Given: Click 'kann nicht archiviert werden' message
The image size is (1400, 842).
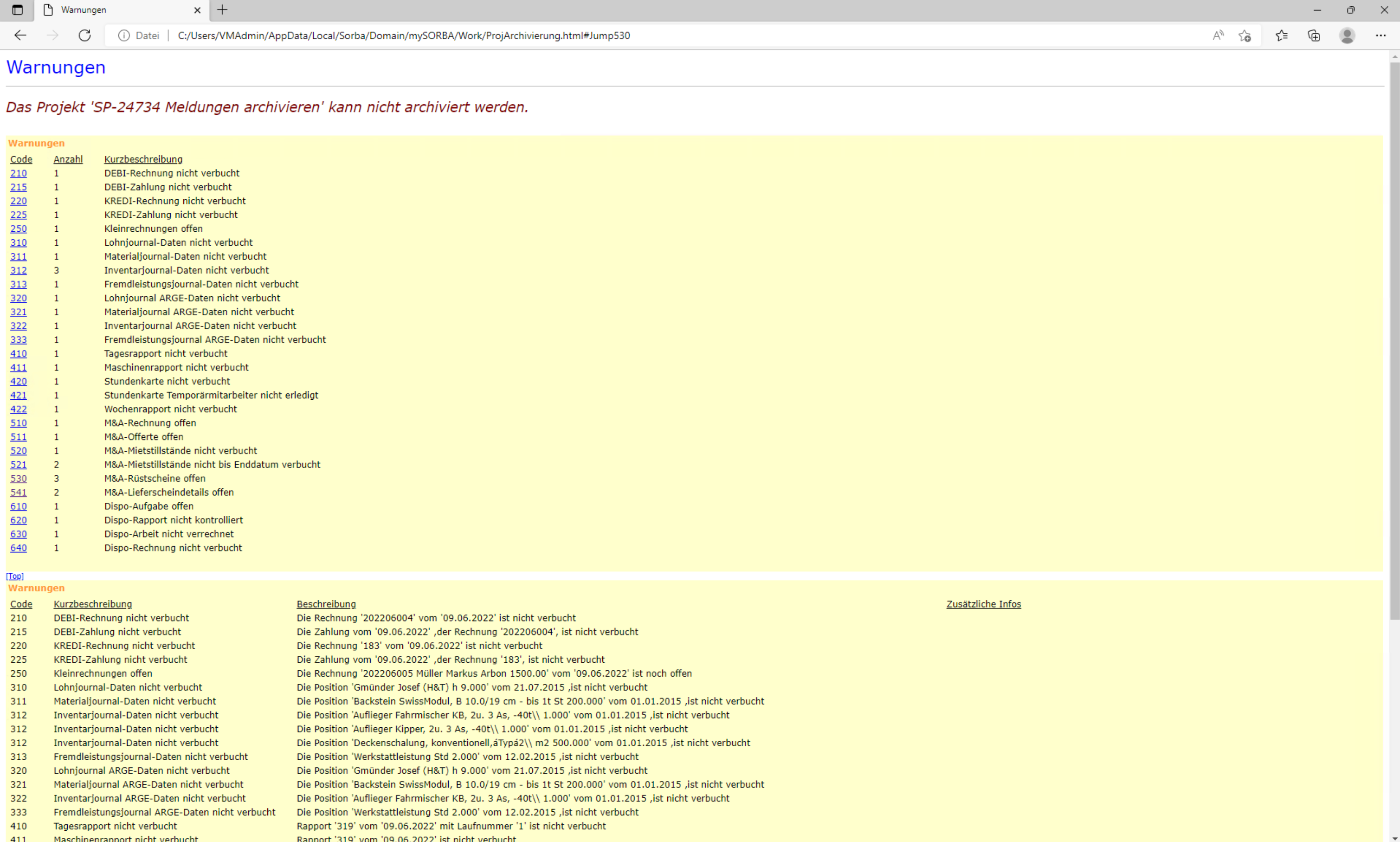Looking at the screenshot, I should [x=428, y=107].
